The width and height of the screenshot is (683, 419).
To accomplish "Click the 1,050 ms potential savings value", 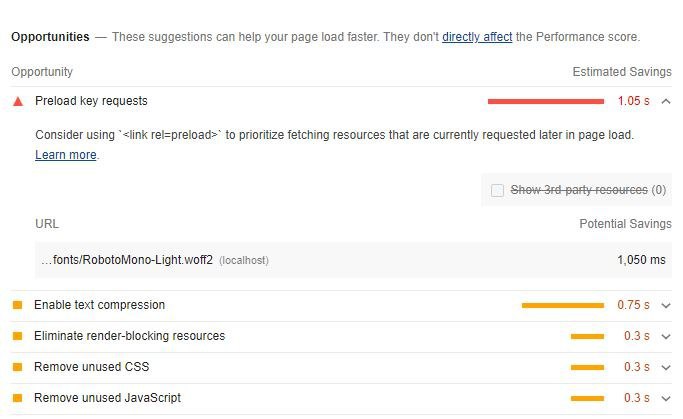I will [641, 260].
